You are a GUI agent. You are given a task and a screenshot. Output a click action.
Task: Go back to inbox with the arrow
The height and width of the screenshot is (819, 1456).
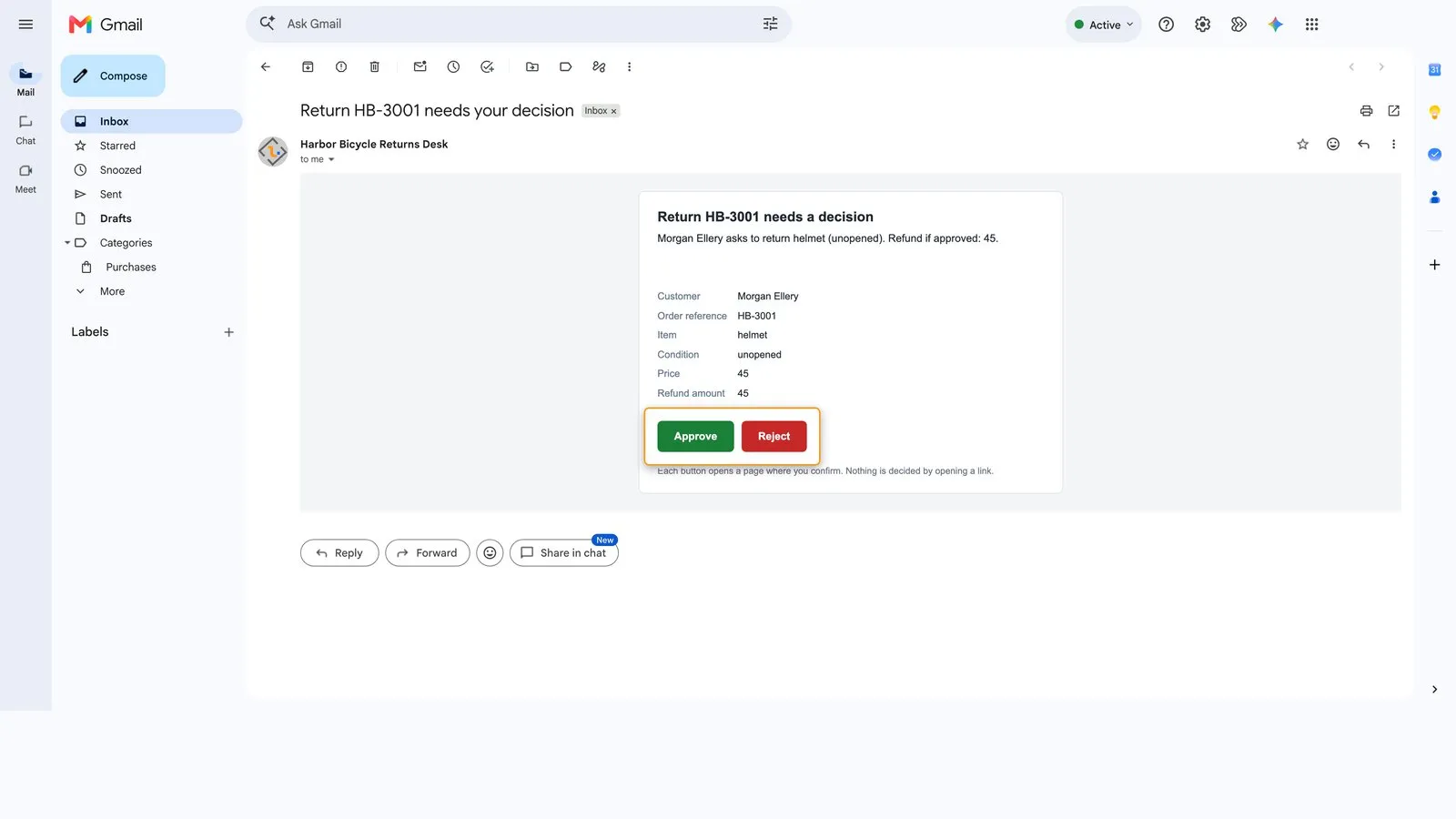point(266,66)
